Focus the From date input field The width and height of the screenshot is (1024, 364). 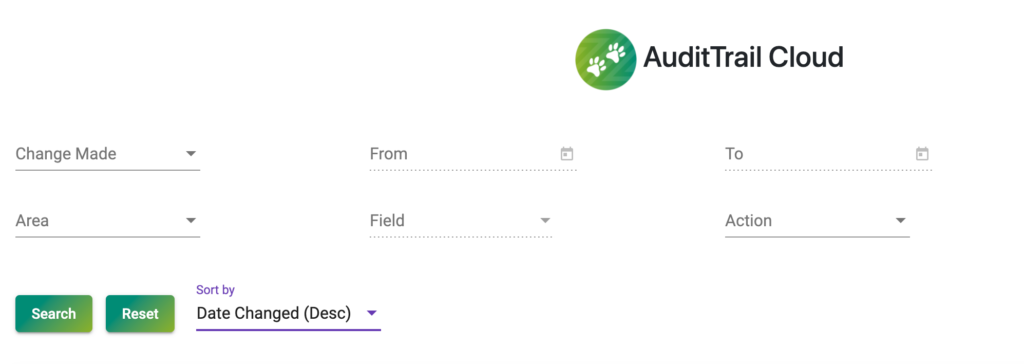coord(473,155)
